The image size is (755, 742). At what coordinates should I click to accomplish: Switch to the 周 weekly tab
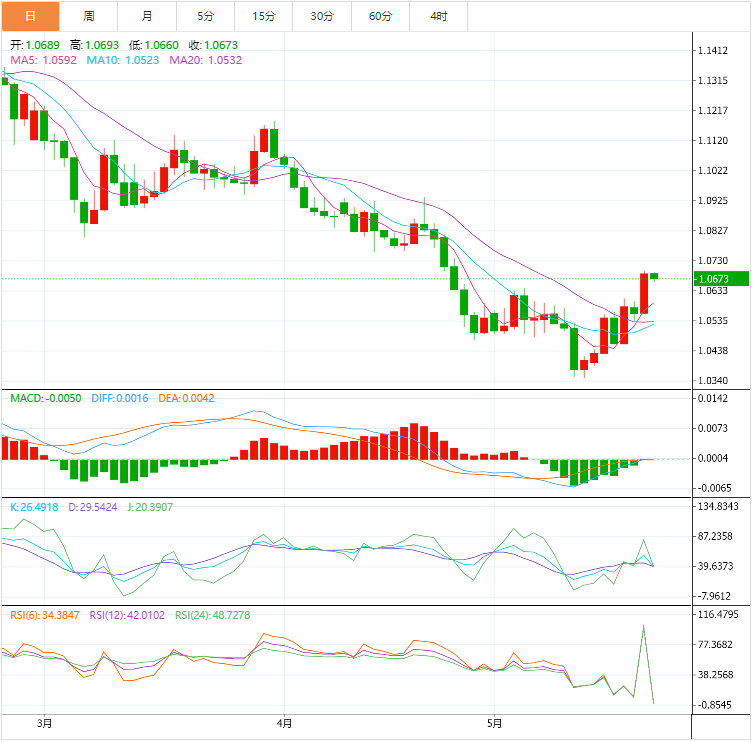coord(89,16)
